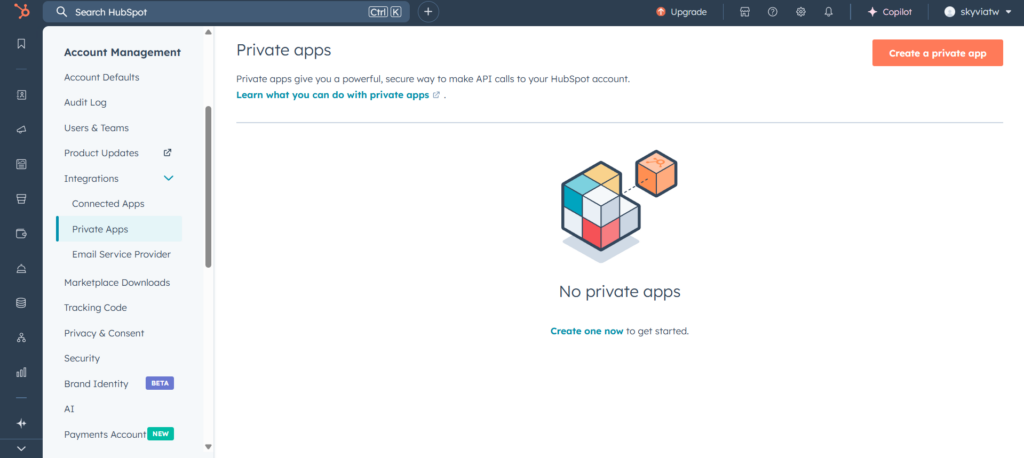
Task: Open the Service bell-tray icon
Action: pos(21,269)
